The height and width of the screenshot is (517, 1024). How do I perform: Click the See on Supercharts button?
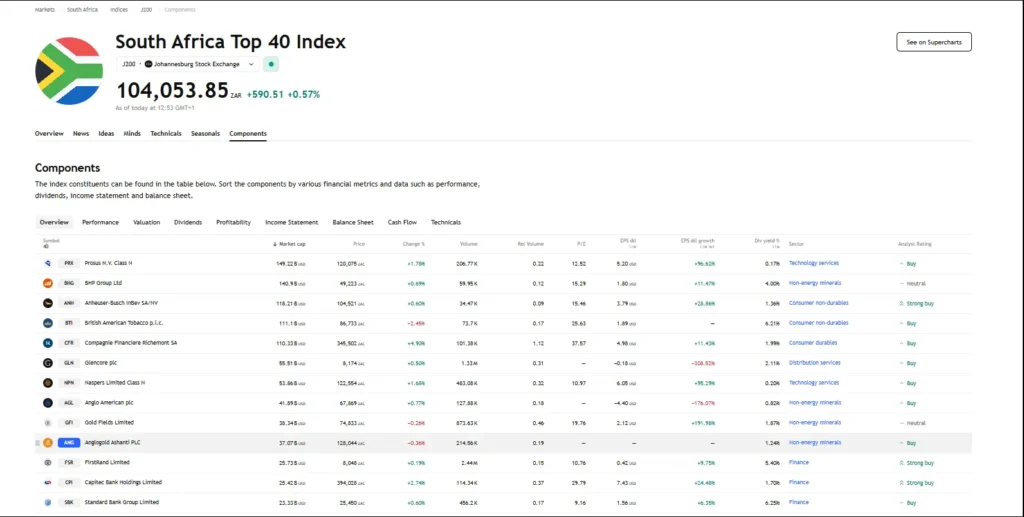click(934, 42)
